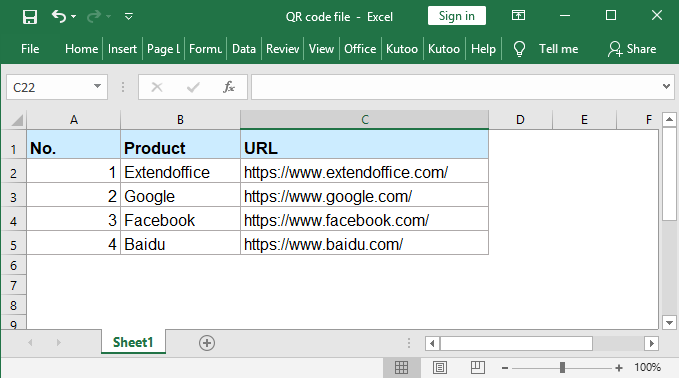
Task: Add a new sheet with plus icon
Action: (x=207, y=343)
